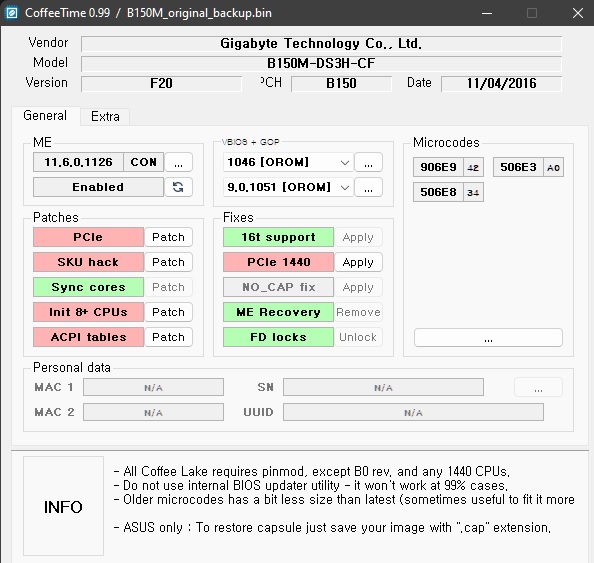594x563 pixels.
Task: Click Patch button for ACPI tables
Action: point(168,337)
